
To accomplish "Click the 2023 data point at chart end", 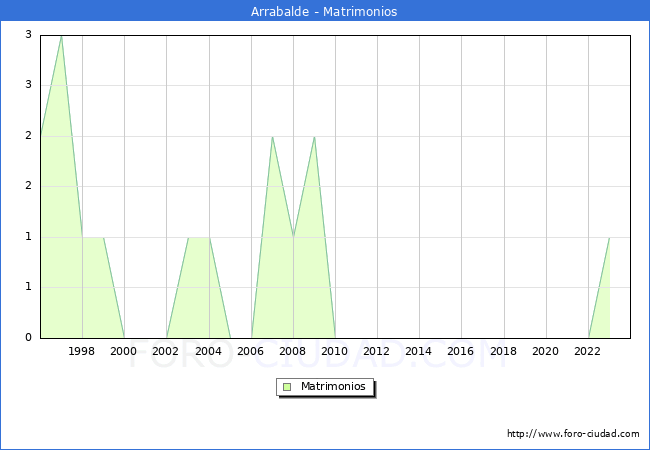I will tap(609, 237).
